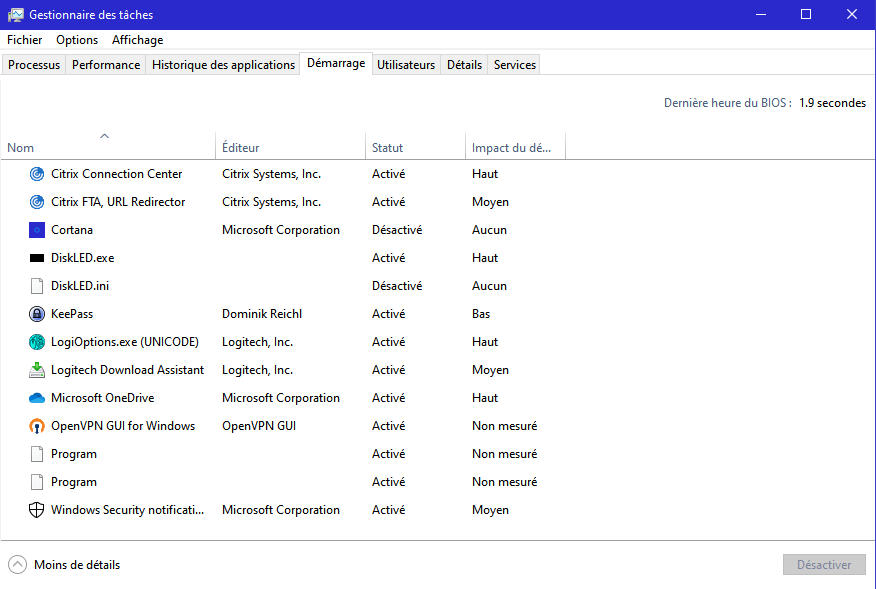The width and height of the screenshot is (876, 589).
Task: Click the Logitech Download Assistant icon
Action: (37, 370)
